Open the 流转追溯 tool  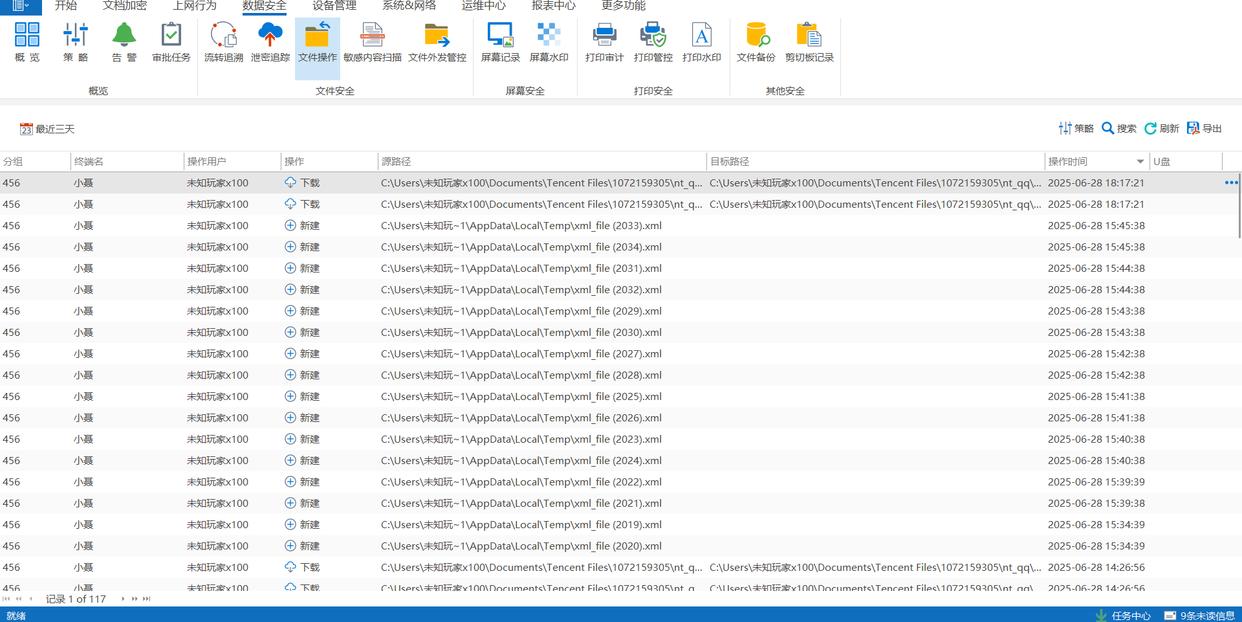223,42
